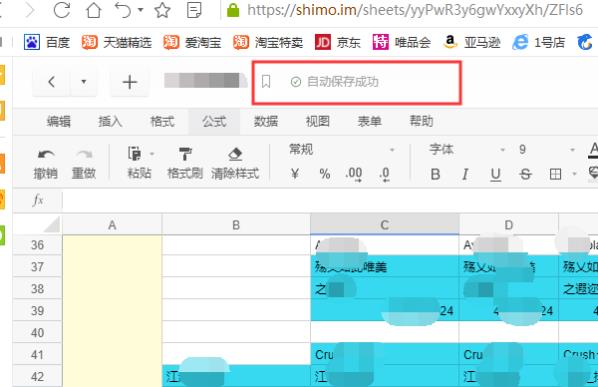Toggle italic with the I icon
The image size is (598, 387).
(x=465, y=175)
